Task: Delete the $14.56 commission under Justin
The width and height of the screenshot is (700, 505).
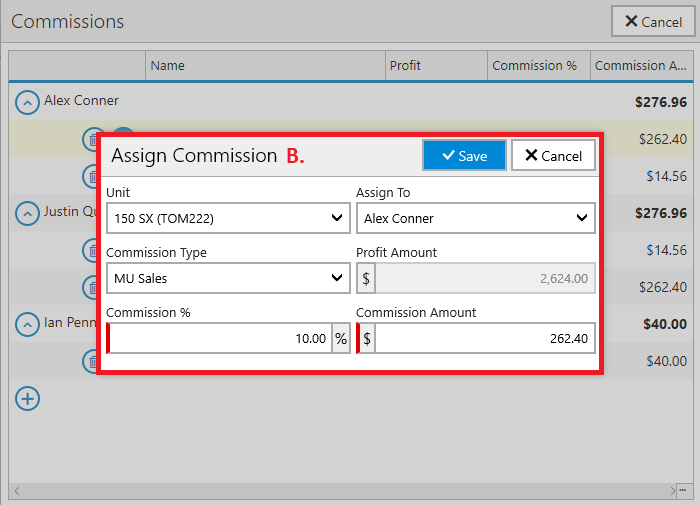Action: [90, 250]
